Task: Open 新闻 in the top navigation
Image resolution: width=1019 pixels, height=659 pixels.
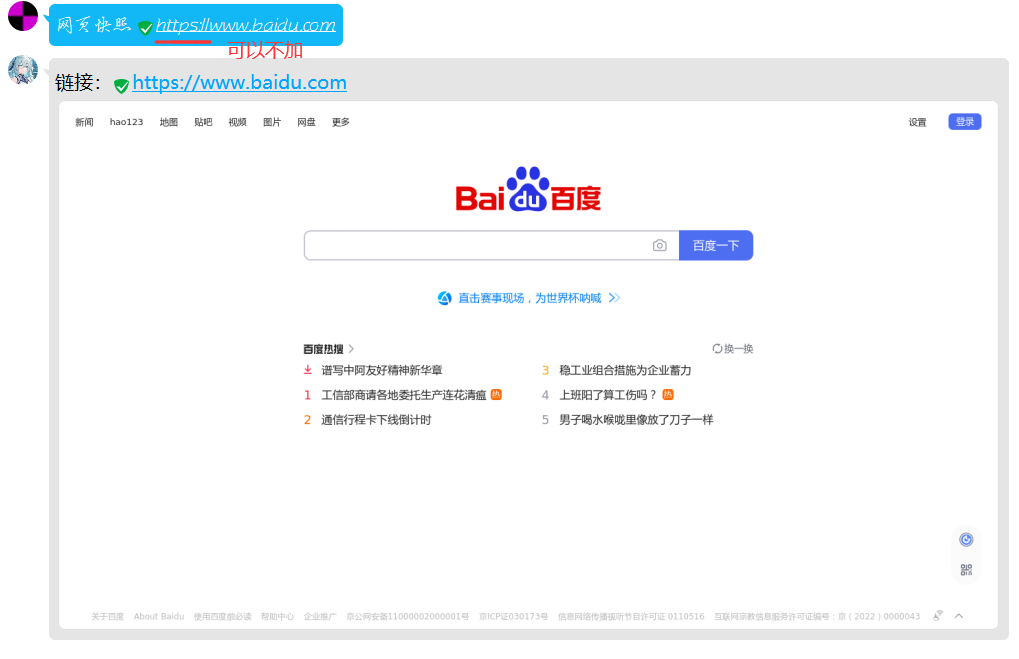Action: pyautogui.click(x=84, y=122)
